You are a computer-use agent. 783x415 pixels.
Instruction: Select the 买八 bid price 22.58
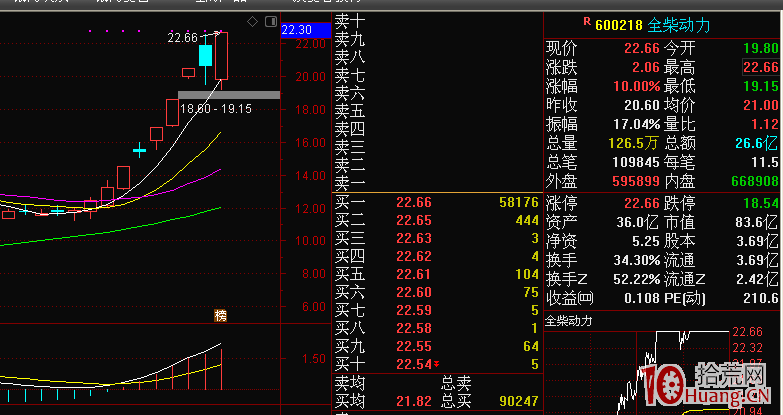(414, 328)
